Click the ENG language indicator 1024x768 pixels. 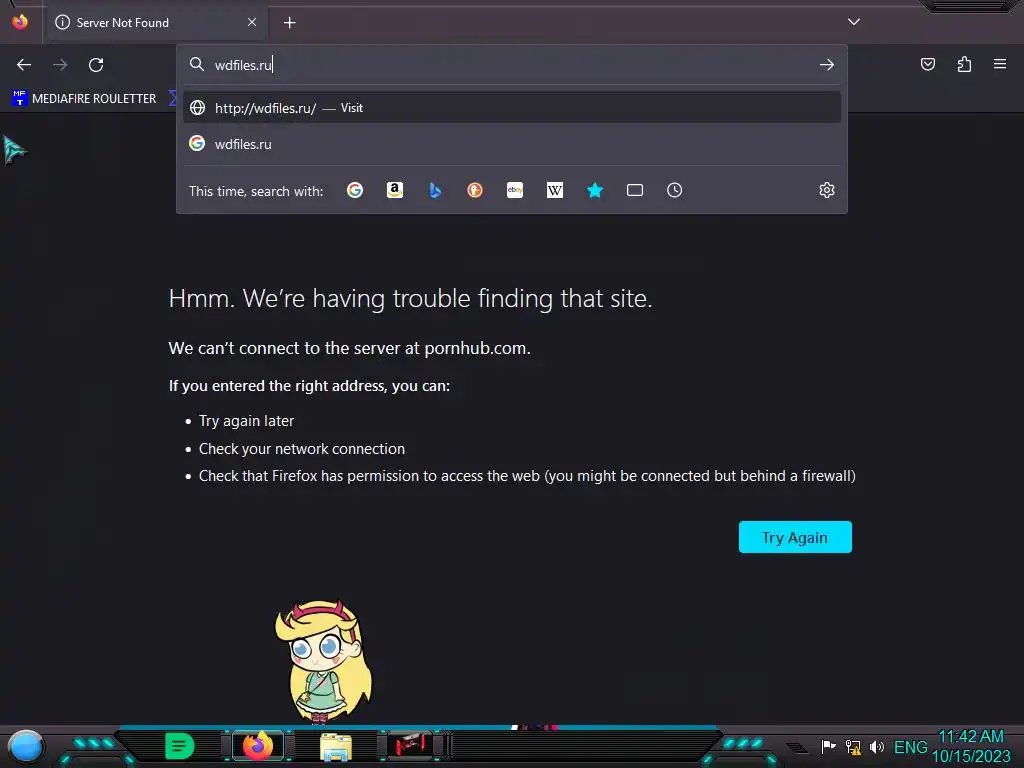910,747
